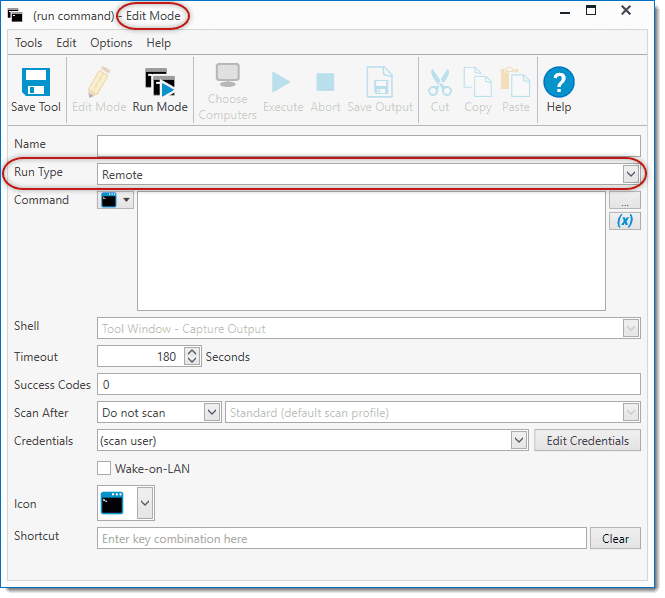Click the Edit Credentials button
665x598 pixels.
click(x=587, y=440)
